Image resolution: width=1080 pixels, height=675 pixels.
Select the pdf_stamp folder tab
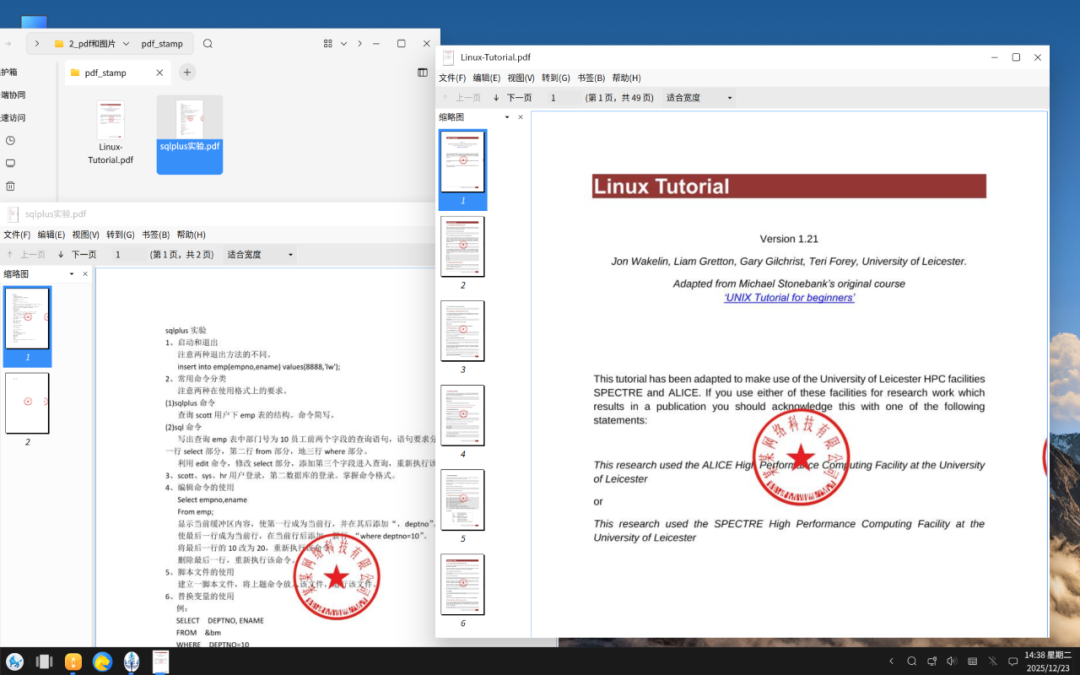tap(118, 72)
